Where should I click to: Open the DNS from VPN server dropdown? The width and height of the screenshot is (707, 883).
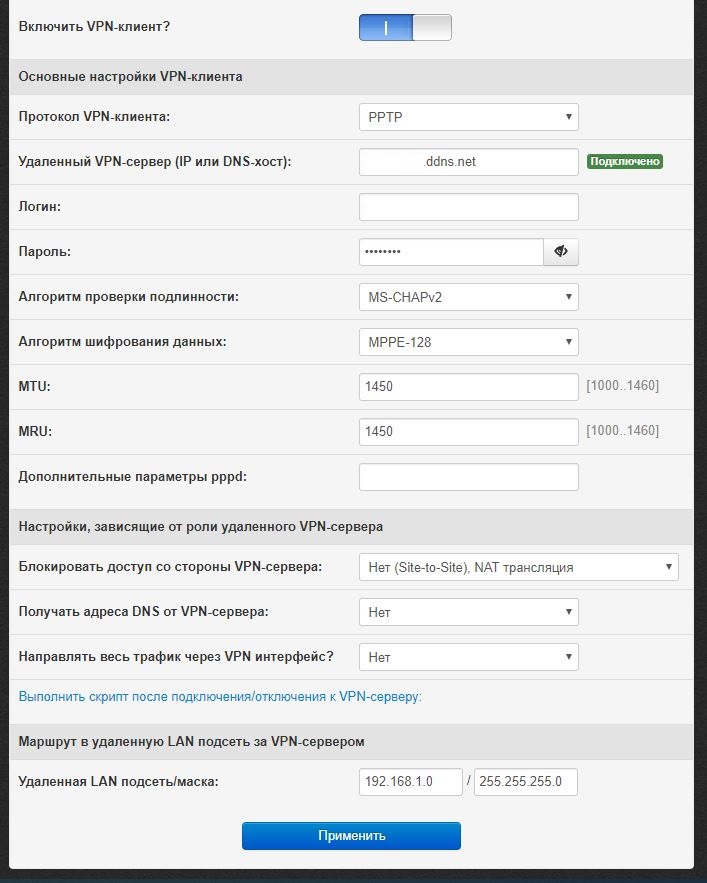468,612
